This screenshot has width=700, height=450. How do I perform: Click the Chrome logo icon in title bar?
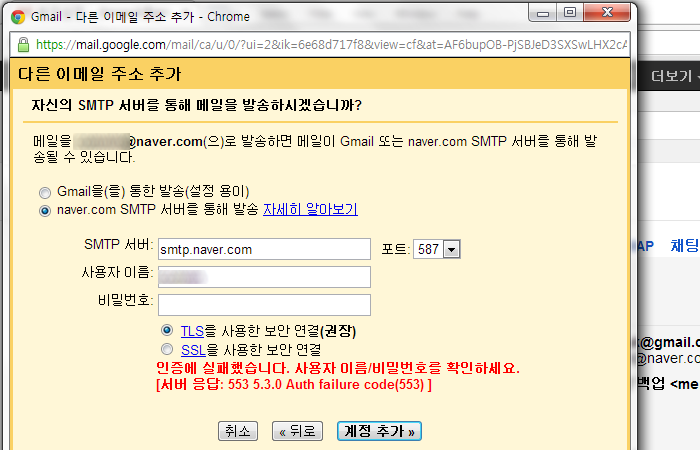click(18, 17)
